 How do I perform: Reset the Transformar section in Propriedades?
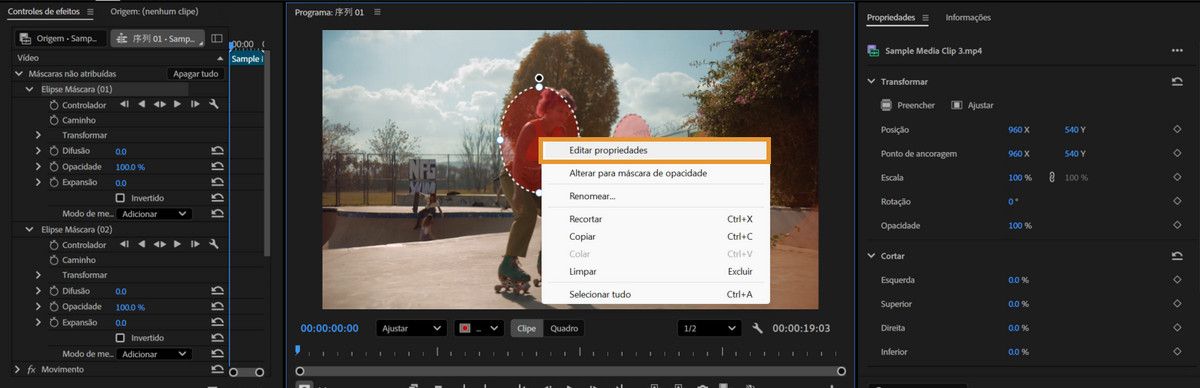[x=1177, y=82]
